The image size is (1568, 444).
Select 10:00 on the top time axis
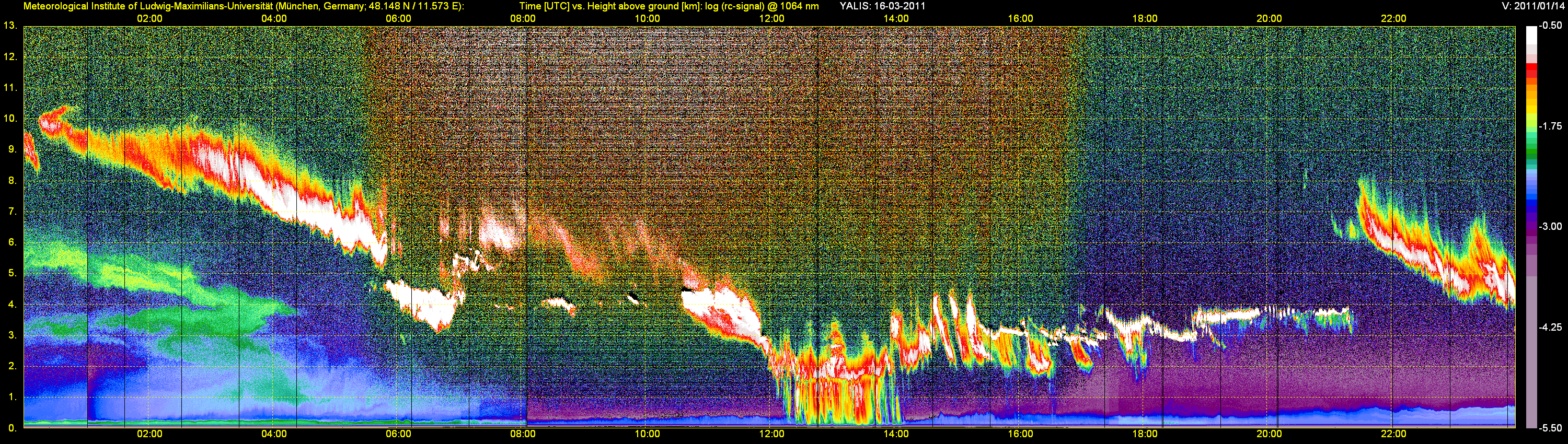[647, 19]
